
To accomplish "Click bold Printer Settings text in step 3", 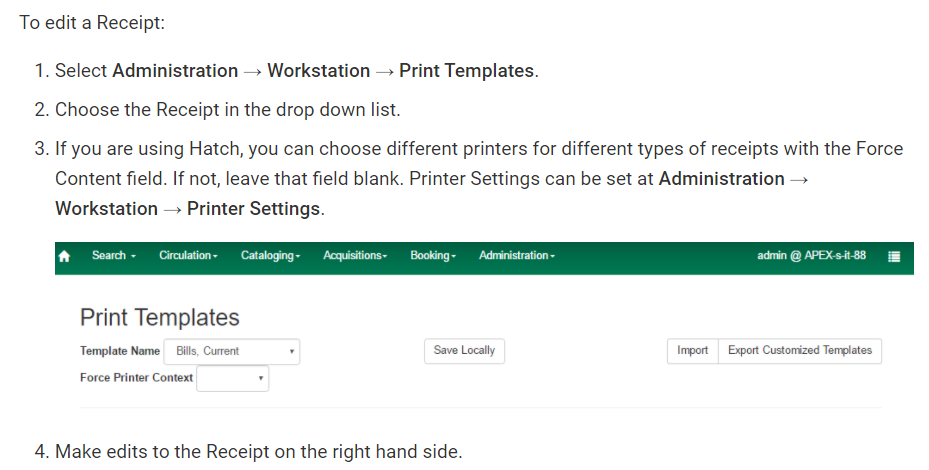I will point(254,209).
